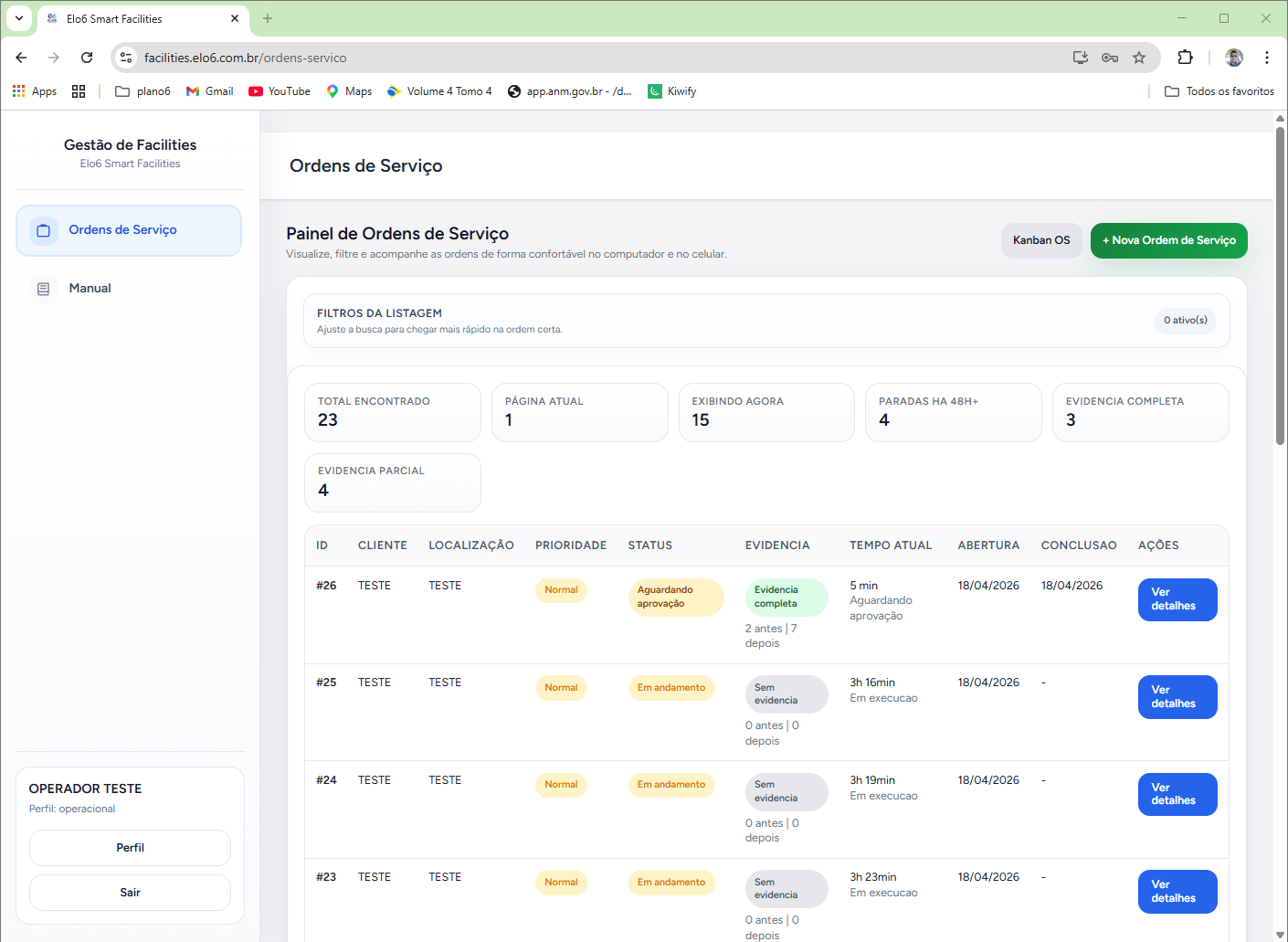Click the STATUS column header

(x=650, y=545)
